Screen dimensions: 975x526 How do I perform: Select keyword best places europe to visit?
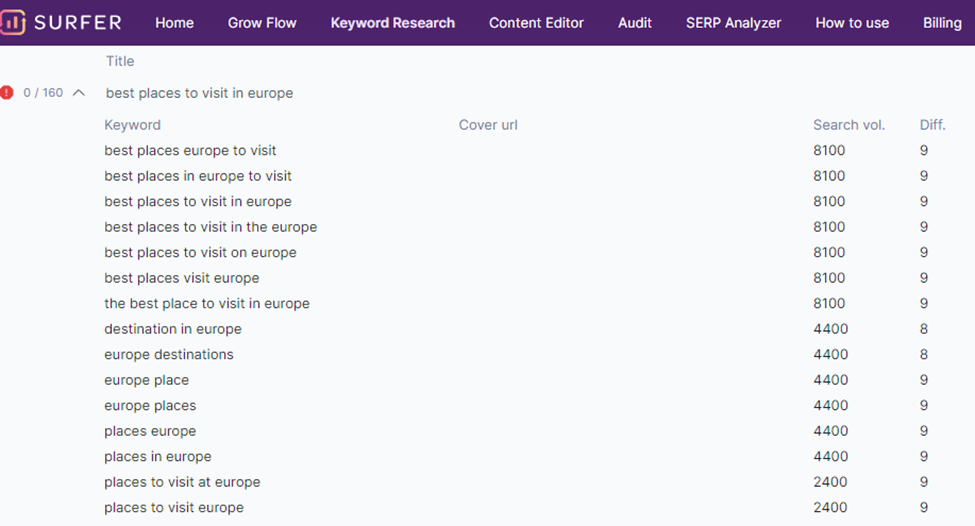(x=190, y=151)
